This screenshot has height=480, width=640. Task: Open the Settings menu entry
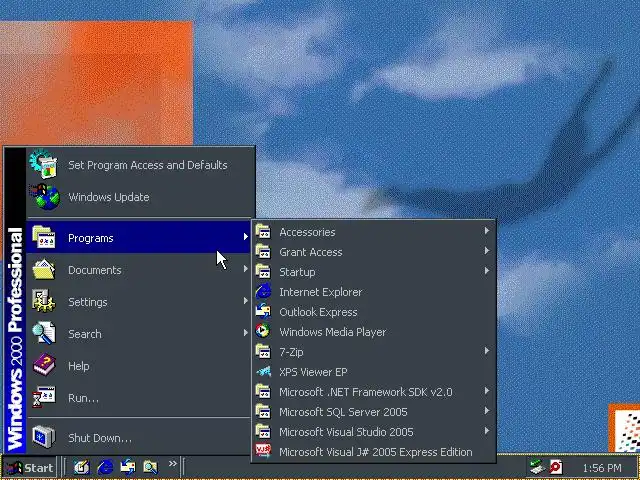[x=139, y=301]
